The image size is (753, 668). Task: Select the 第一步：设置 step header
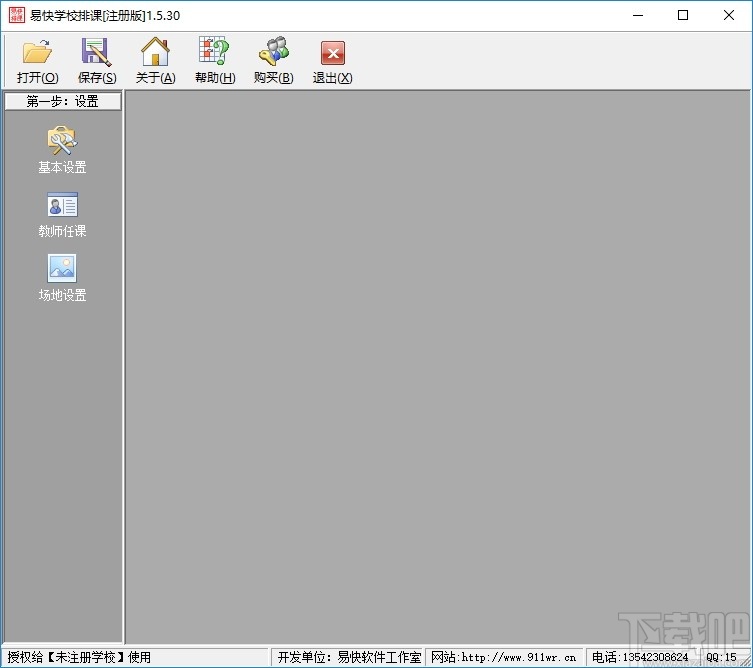(63, 101)
